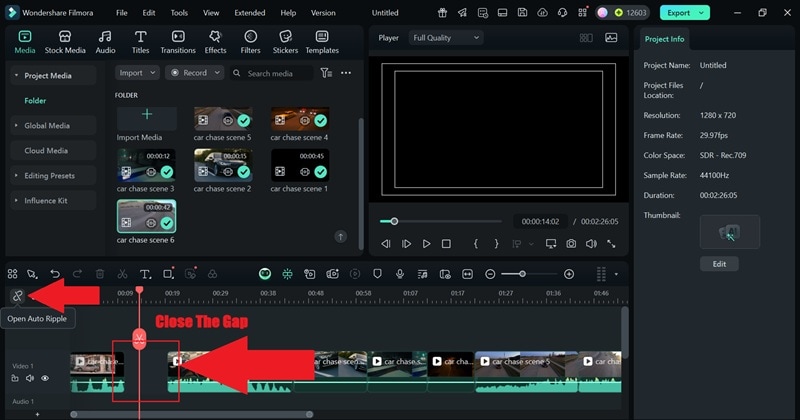This screenshot has height=420, width=800.
Task: Open the Tools menu
Action: [179, 13]
